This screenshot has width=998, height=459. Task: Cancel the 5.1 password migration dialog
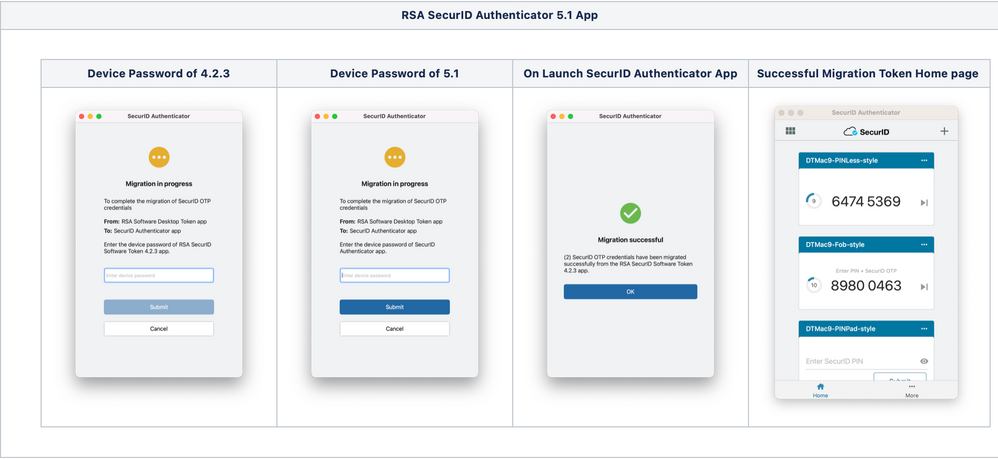point(394,328)
